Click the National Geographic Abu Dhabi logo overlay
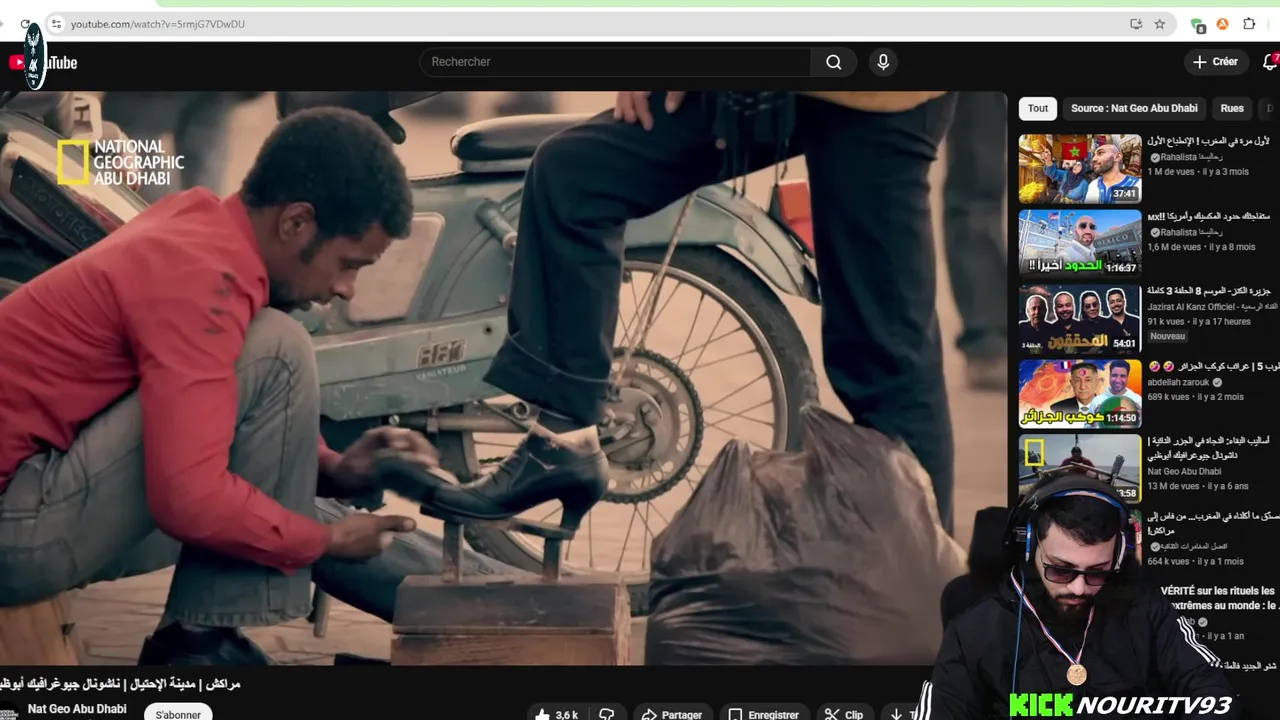 (121, 162)
